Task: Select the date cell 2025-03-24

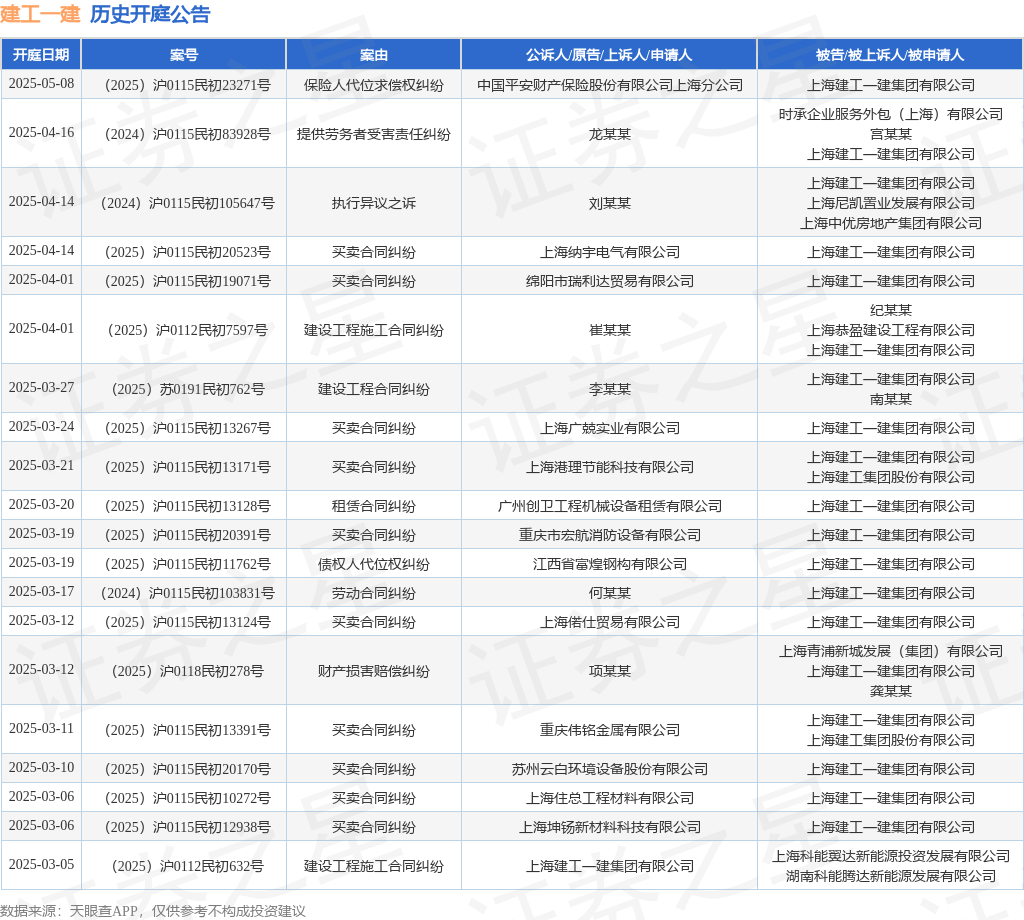Action: pos(41,426)
